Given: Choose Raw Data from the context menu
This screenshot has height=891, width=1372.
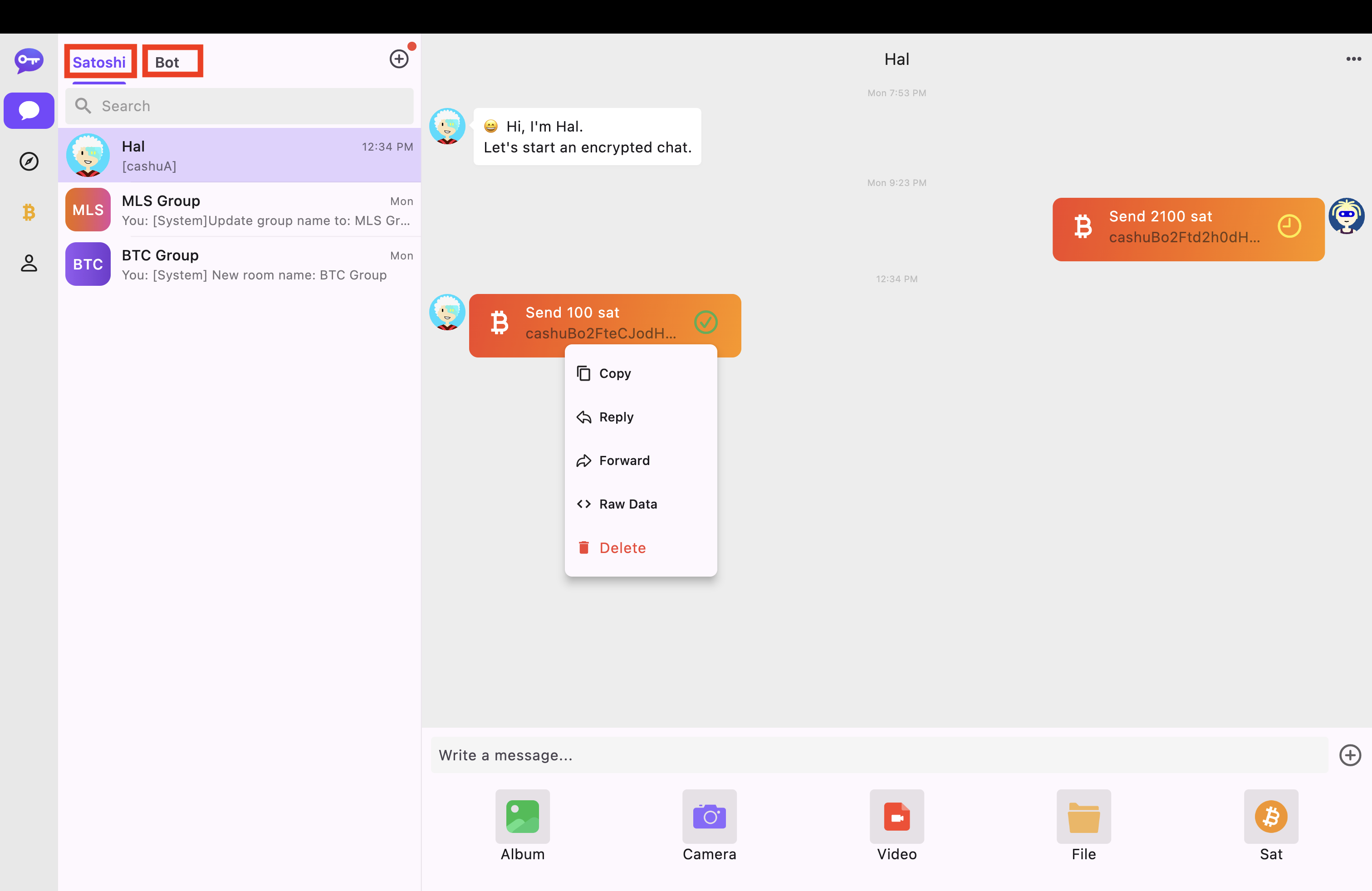Looking at the screenshot, I should click(x=641, y=504).
